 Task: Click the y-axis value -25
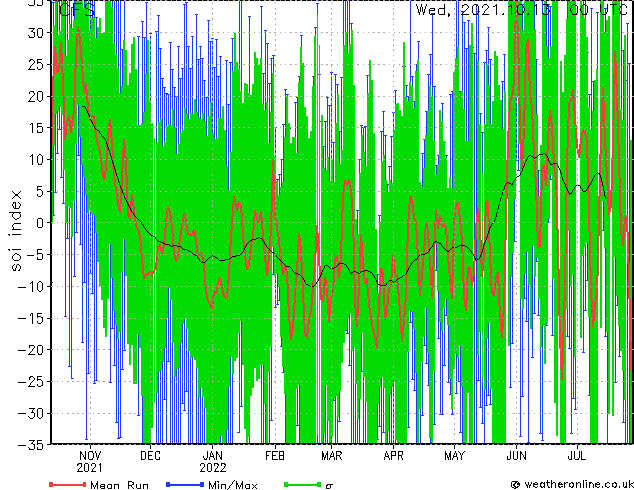(x=31, y=381)
